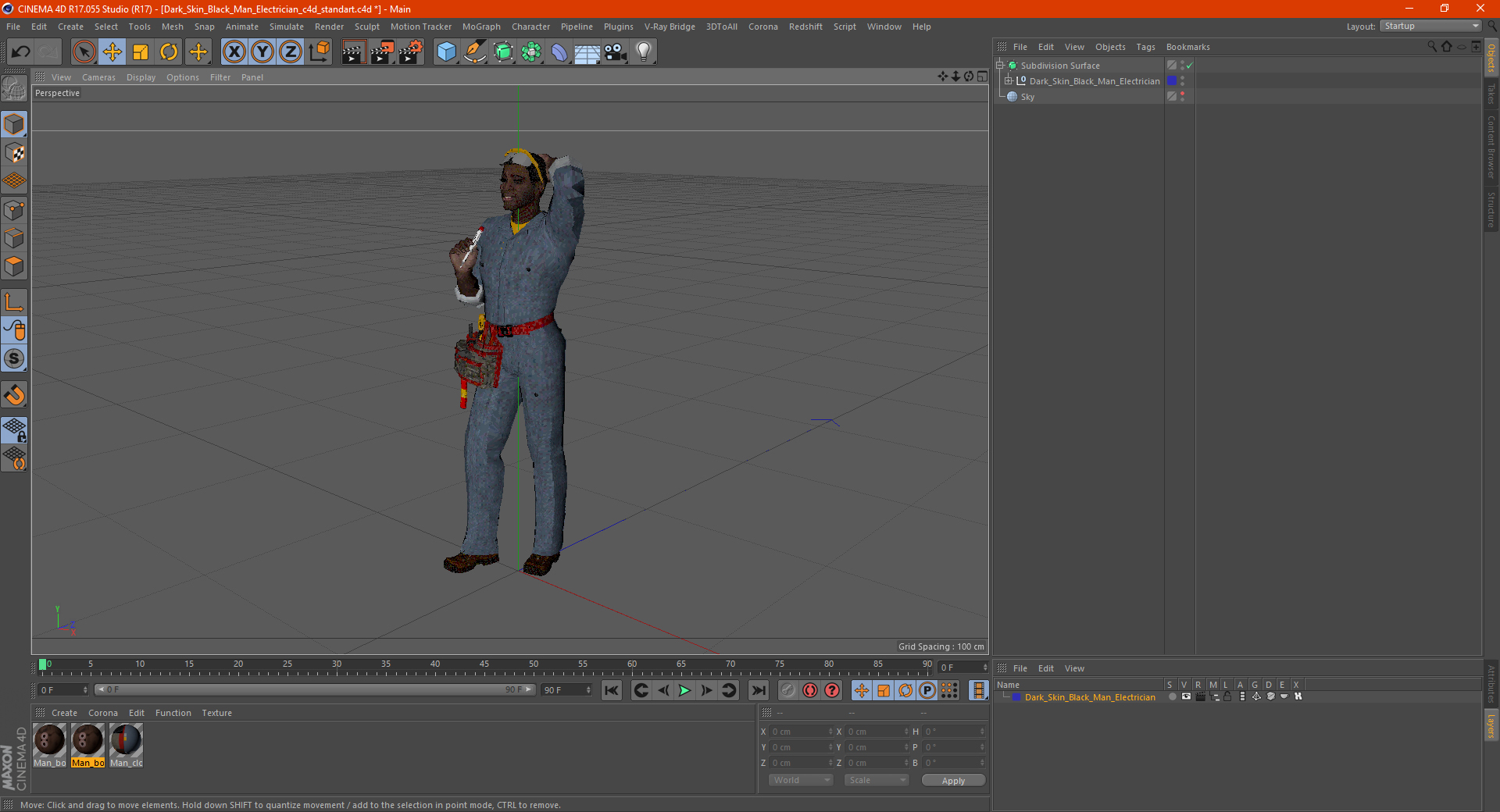1500x812 pixels.
Task: Open the Scale mode dropdown
Action: [x=876, y=780]
